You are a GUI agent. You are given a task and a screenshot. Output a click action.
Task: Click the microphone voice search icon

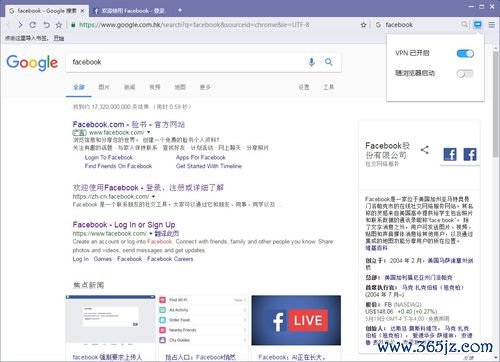click(x=311, y=62)
